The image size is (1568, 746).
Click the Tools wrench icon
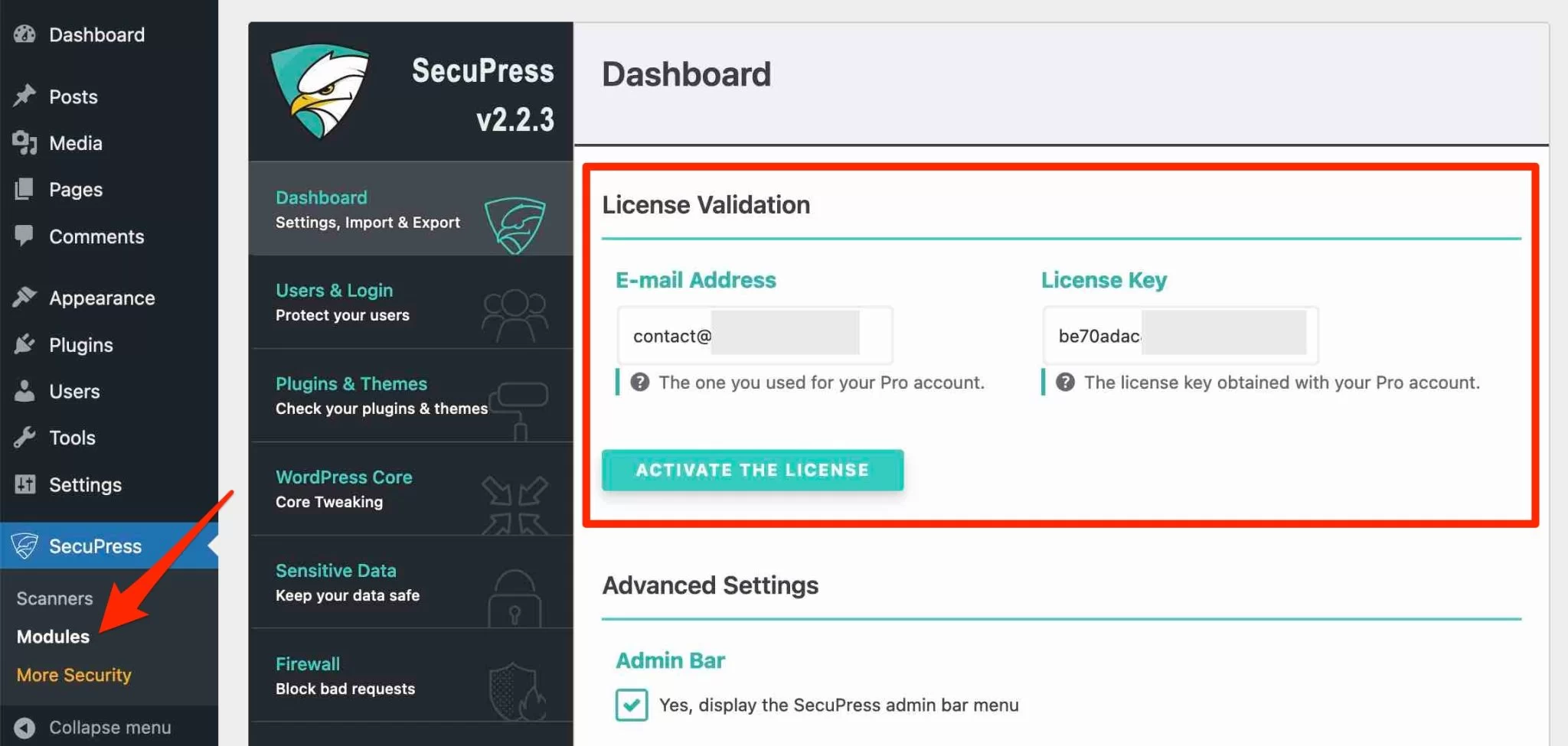click(24, 438)
